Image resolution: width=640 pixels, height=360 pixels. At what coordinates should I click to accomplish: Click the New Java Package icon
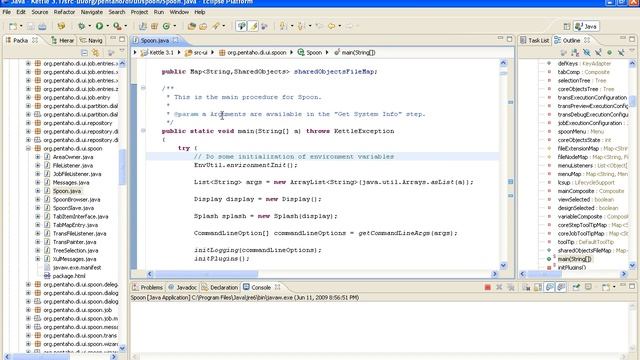(154, 27)
